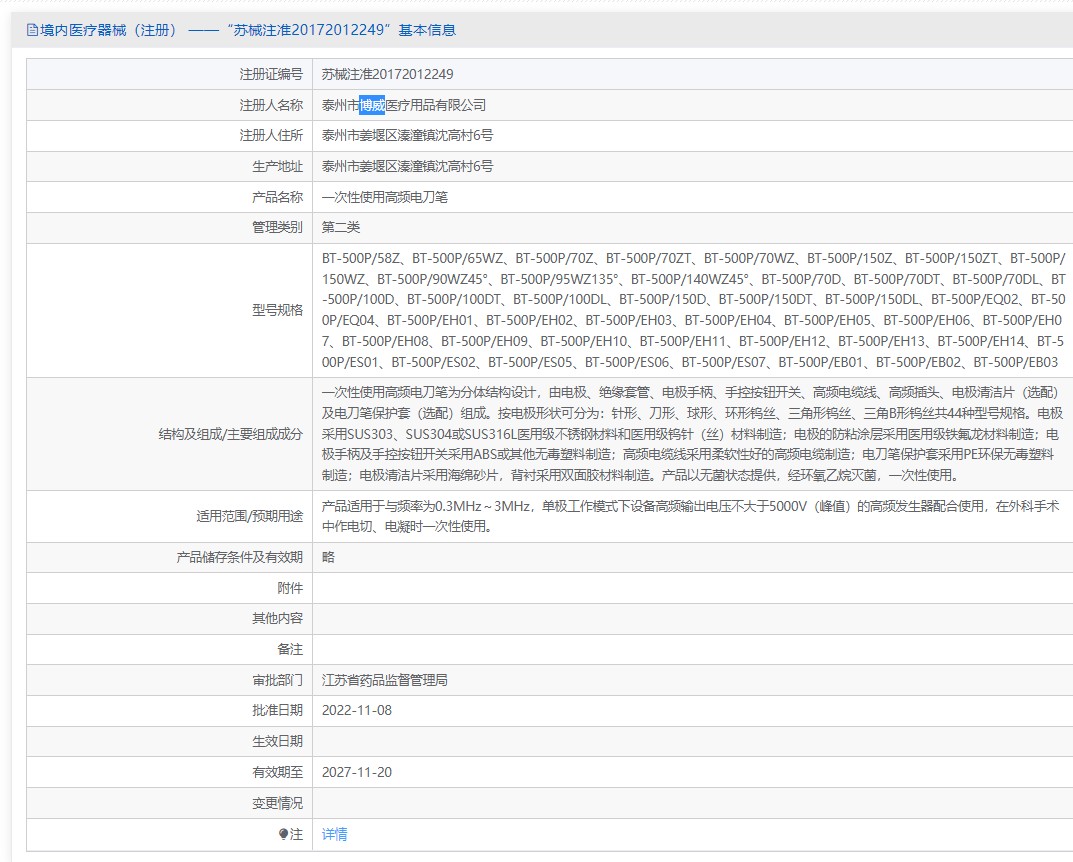The width and height of the screenshot is (1073, 862).
Task: Select expiry date 2027-11-20
Action: point(357,772)
